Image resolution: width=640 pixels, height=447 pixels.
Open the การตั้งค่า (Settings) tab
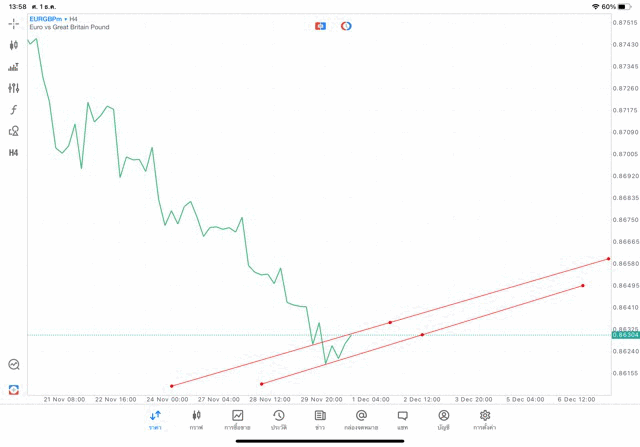point(485,420)
